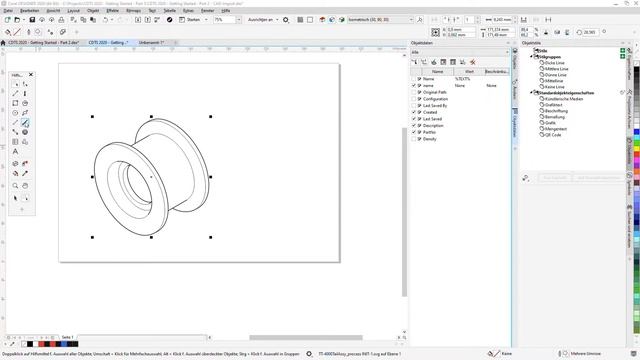Open the Datei menu
The image size is (640, 360).
pos(8,11)
